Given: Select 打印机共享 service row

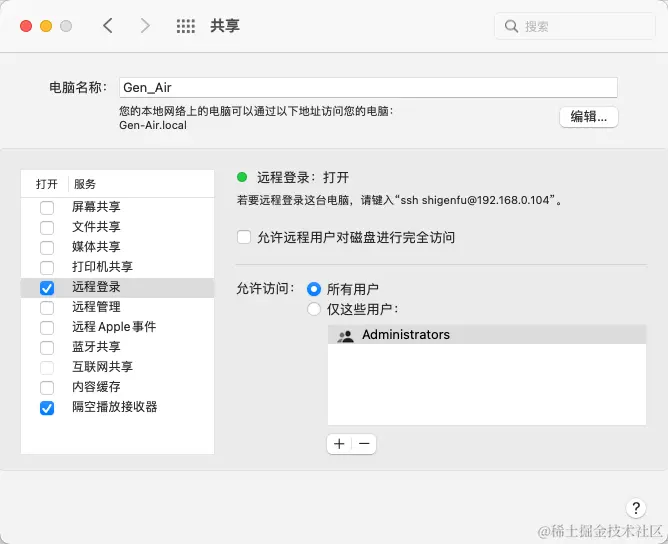Looking at the screenshot, I should [x=118, y=268].
